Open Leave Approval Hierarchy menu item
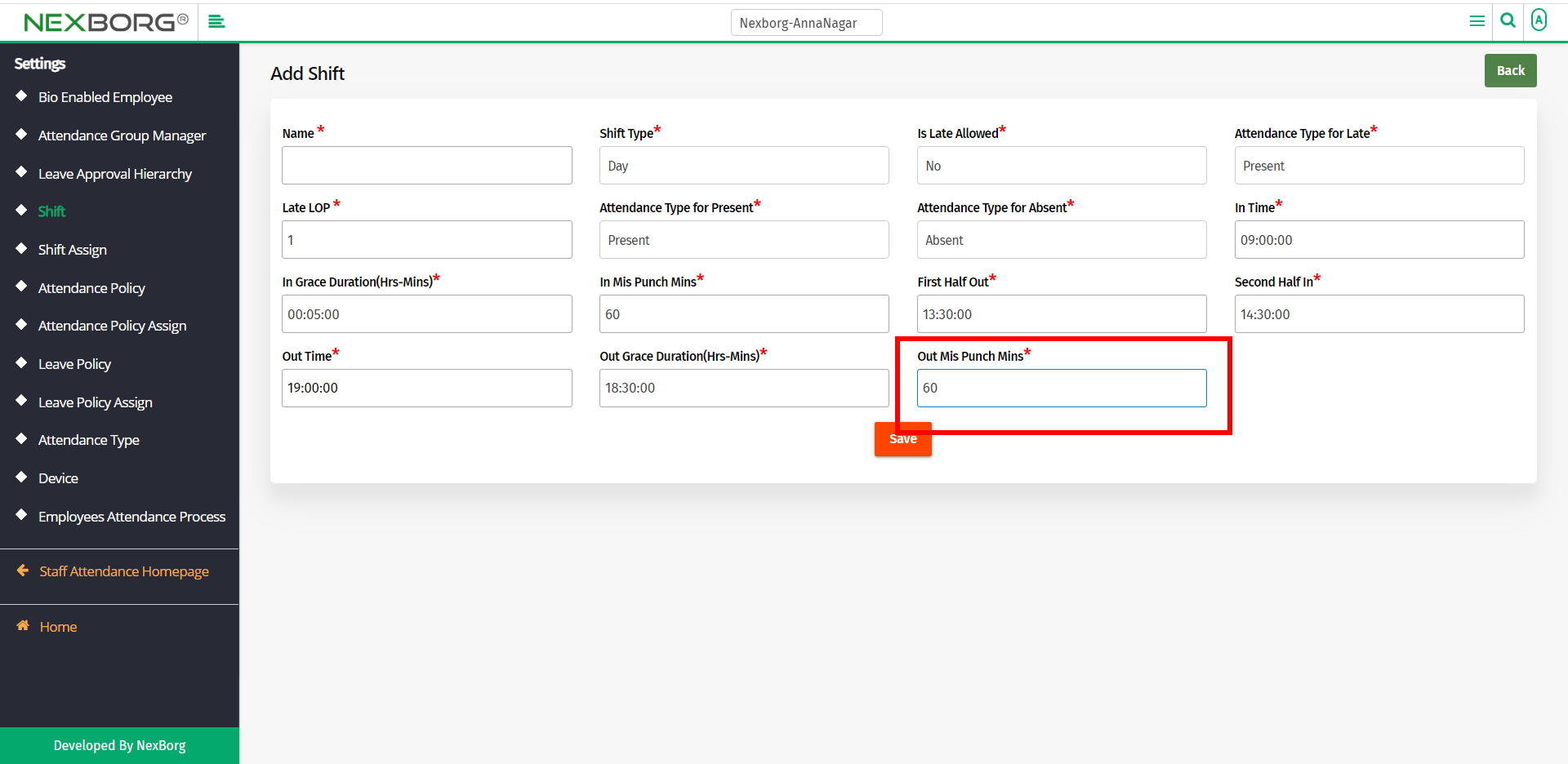1568x764 pixels. point(115,174)
